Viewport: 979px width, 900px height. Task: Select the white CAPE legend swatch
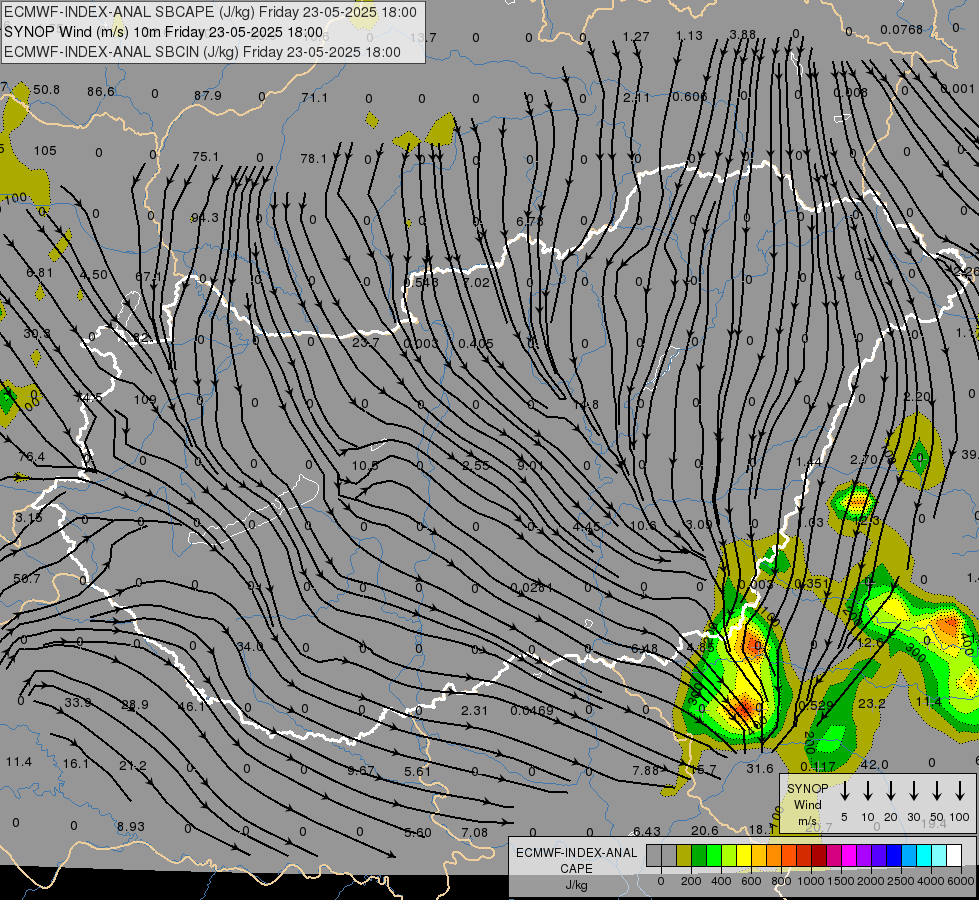[x=955, y=855]
